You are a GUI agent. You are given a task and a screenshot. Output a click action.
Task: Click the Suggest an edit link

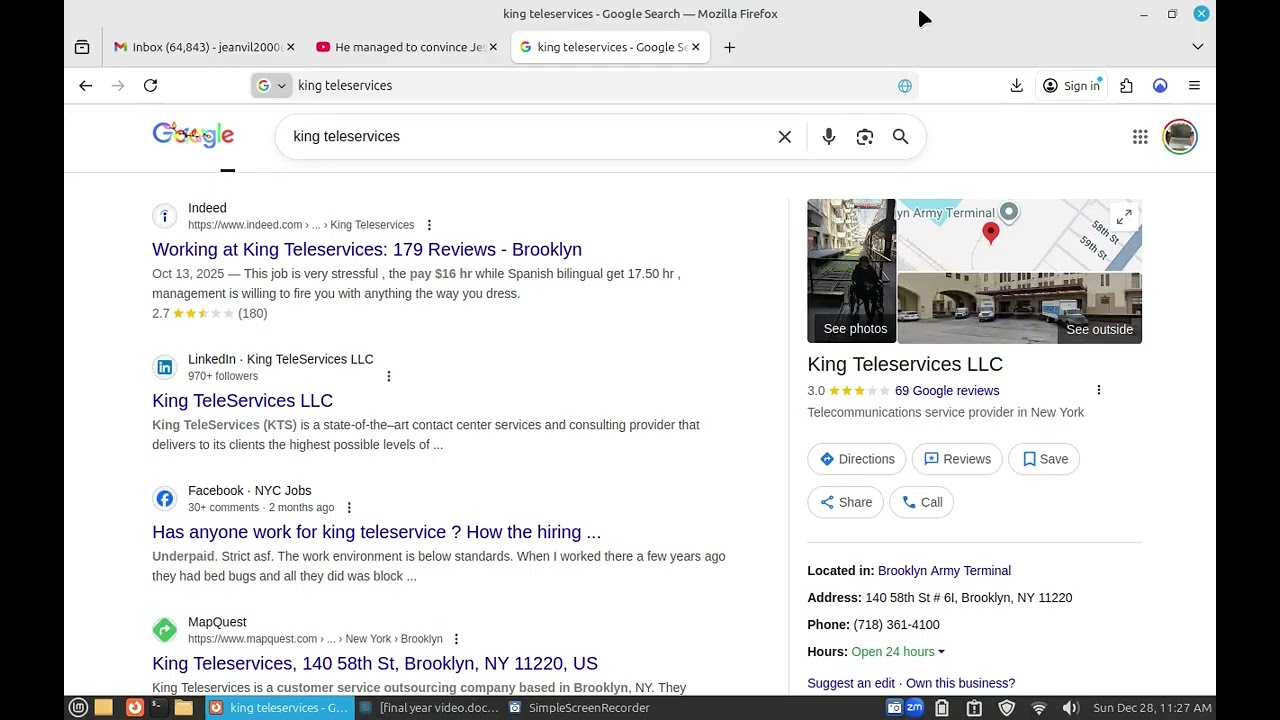pos(851,683)
